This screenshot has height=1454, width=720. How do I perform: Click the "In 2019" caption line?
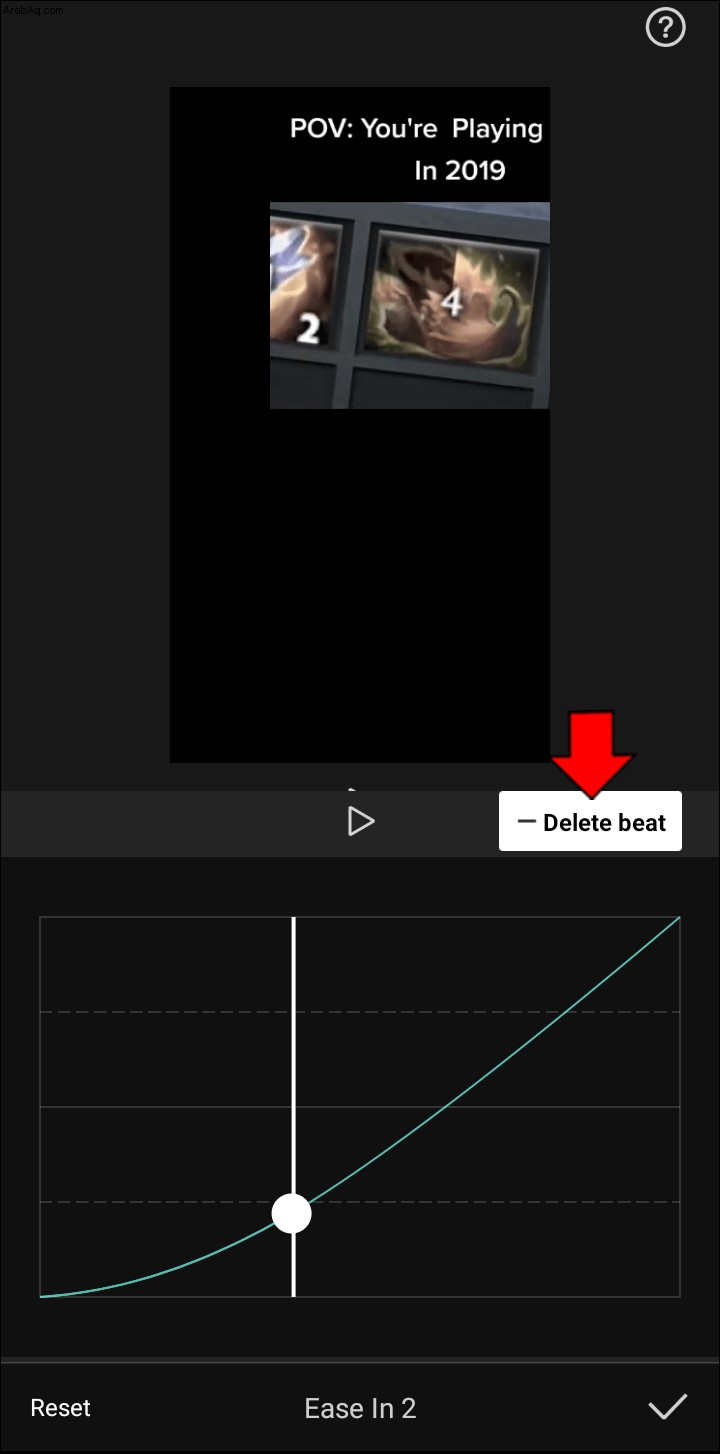click(x=460, y=170)
